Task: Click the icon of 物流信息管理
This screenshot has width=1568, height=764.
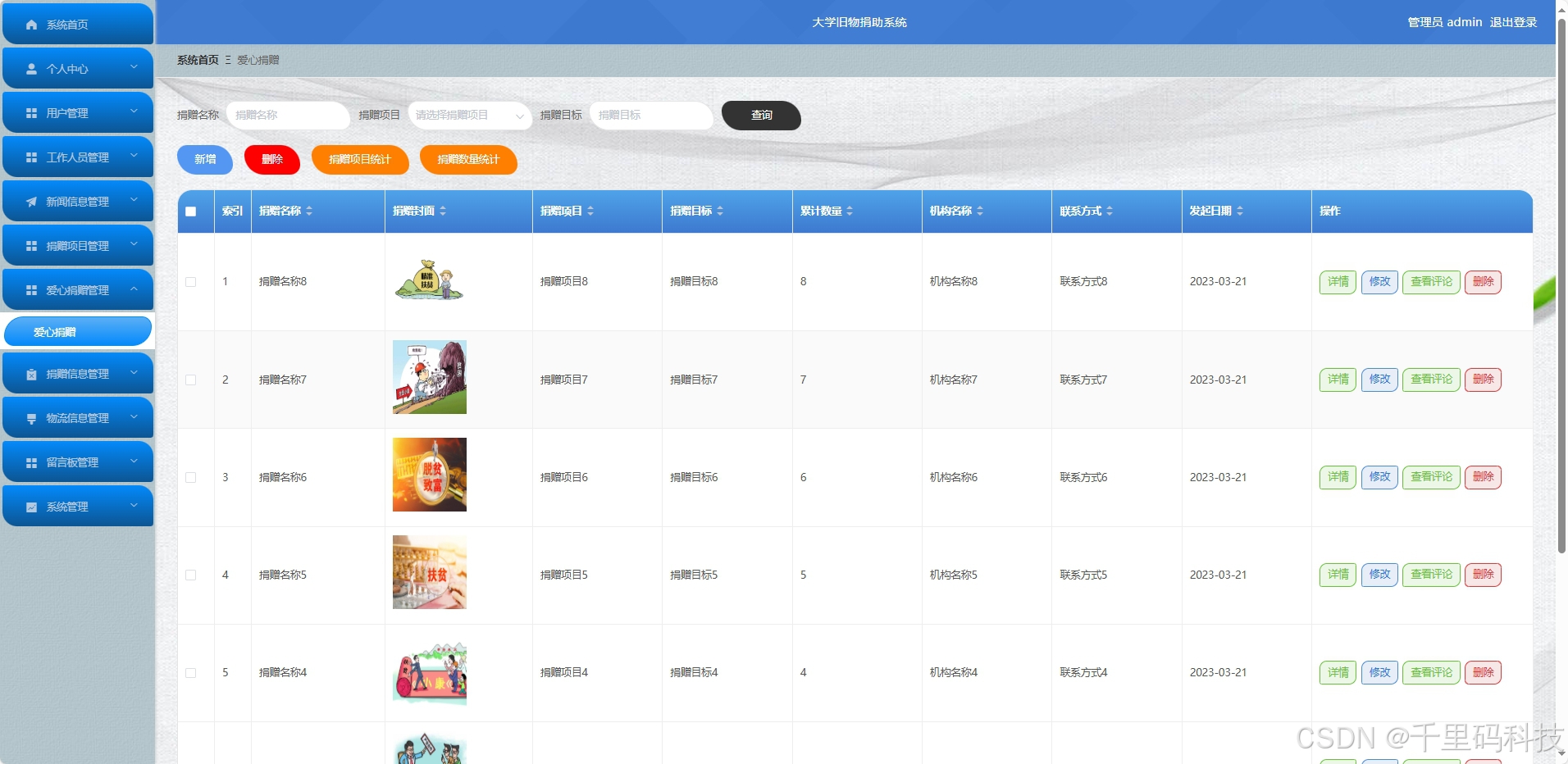Action: pyautogui.click(x=32, y=418)
